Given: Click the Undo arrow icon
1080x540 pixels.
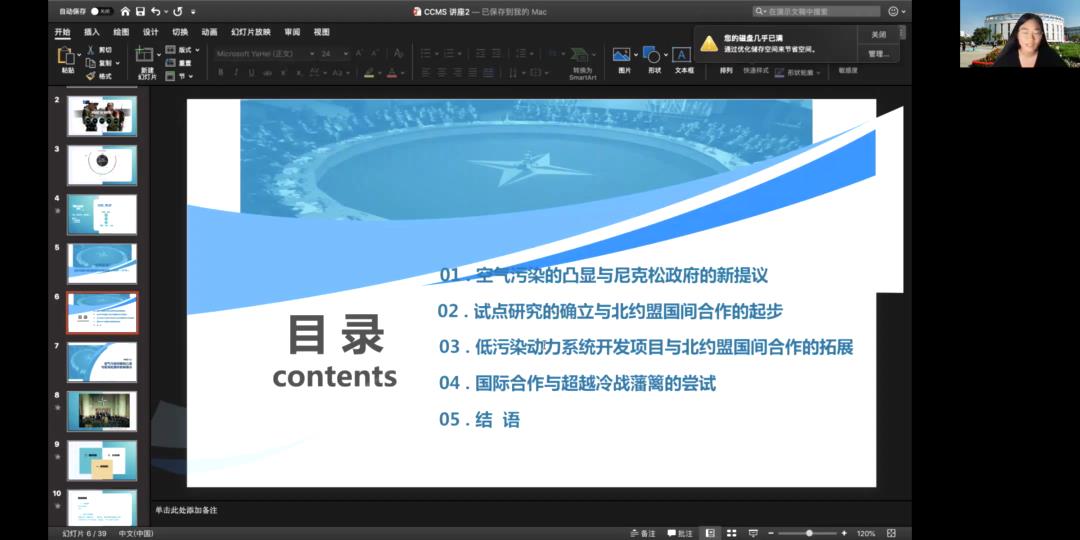Looking at the screenshot, I should point(156,11).
